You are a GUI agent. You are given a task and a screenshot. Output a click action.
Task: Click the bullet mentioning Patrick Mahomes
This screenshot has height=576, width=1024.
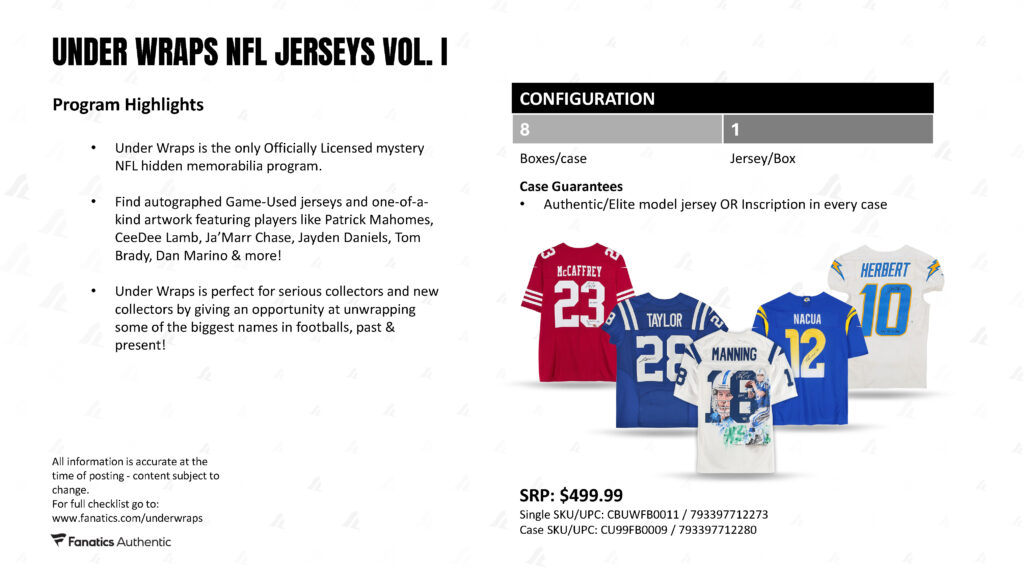pyautogui.click(x=274, y=228)
